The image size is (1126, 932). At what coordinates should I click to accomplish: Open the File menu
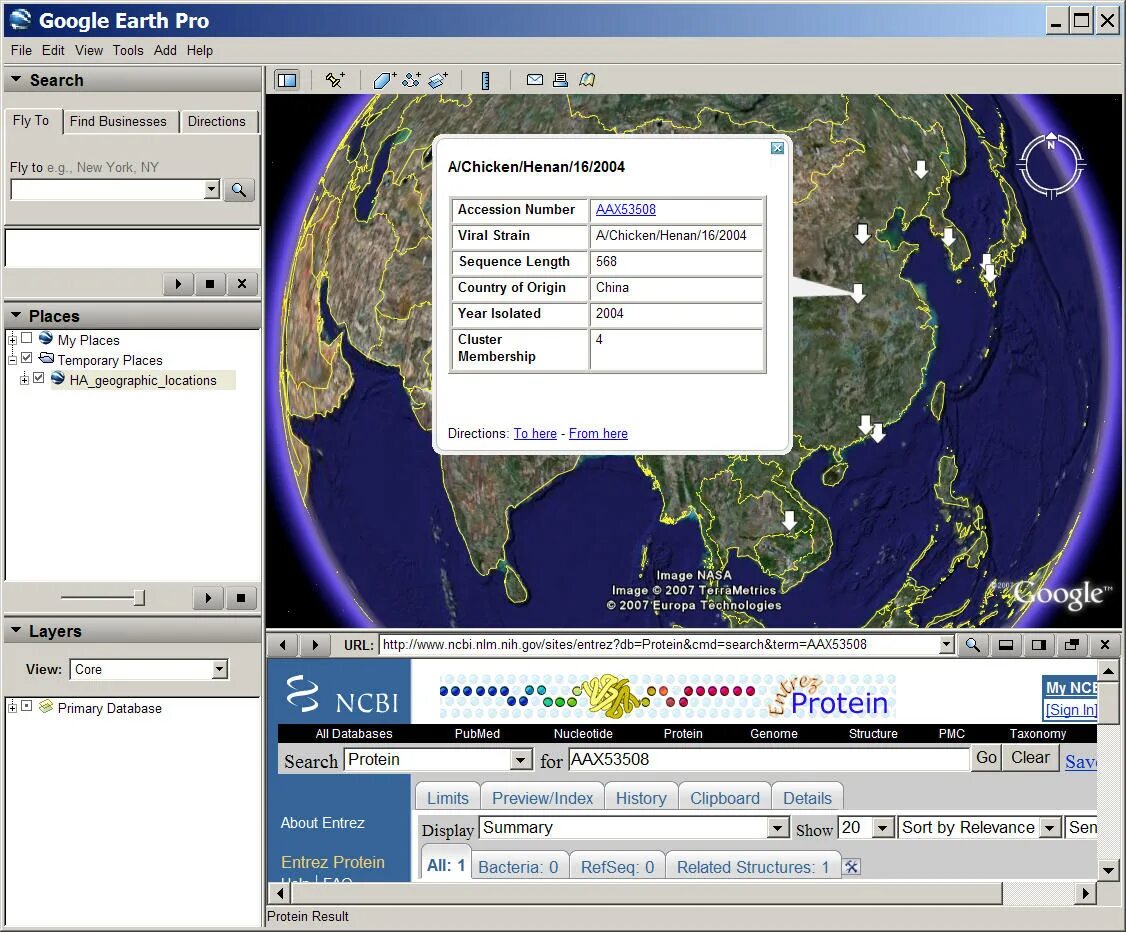tap(22, 50)
